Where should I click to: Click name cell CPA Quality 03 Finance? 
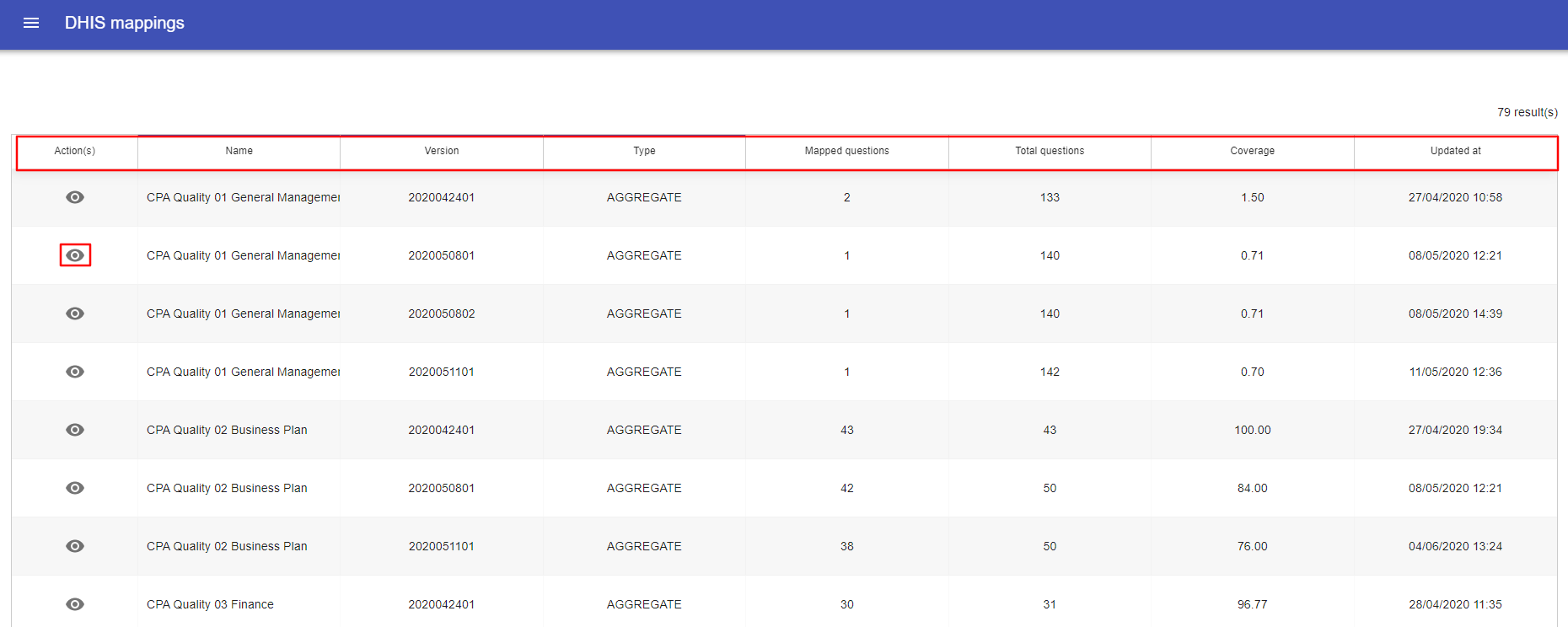210,604
